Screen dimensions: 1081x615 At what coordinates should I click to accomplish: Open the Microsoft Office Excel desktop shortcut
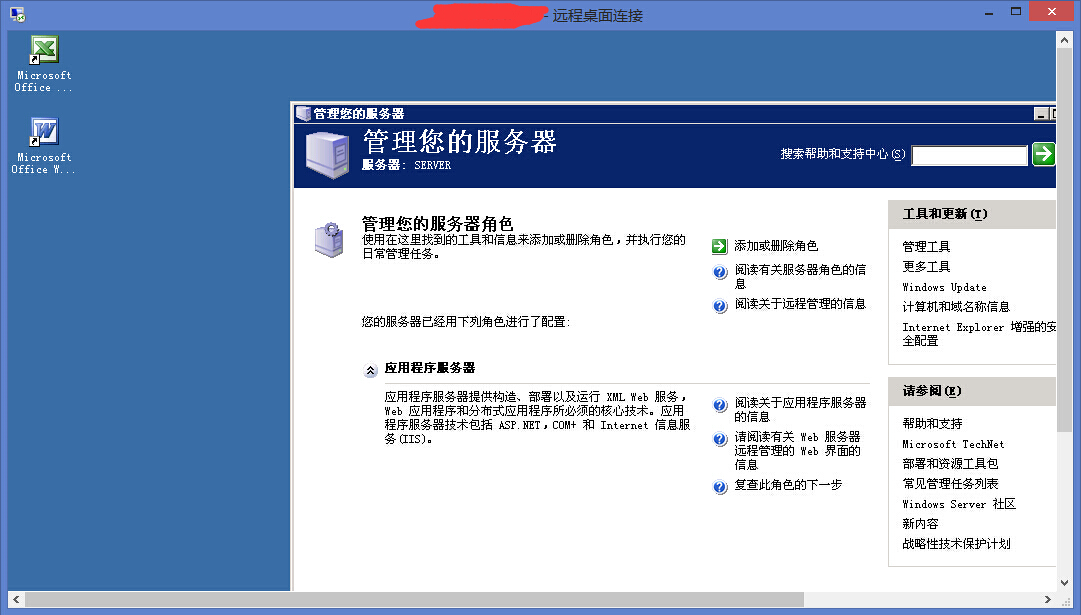[x=44, y=63]
